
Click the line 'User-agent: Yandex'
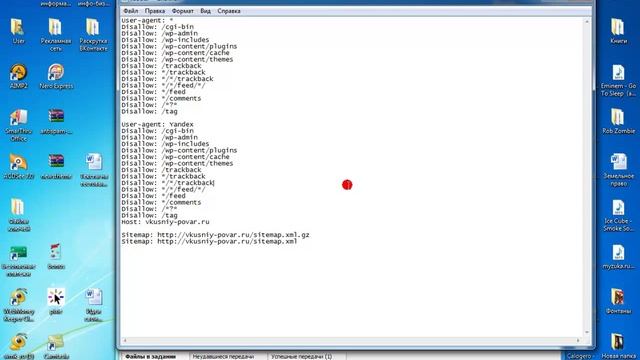click(x=157, y=124)
